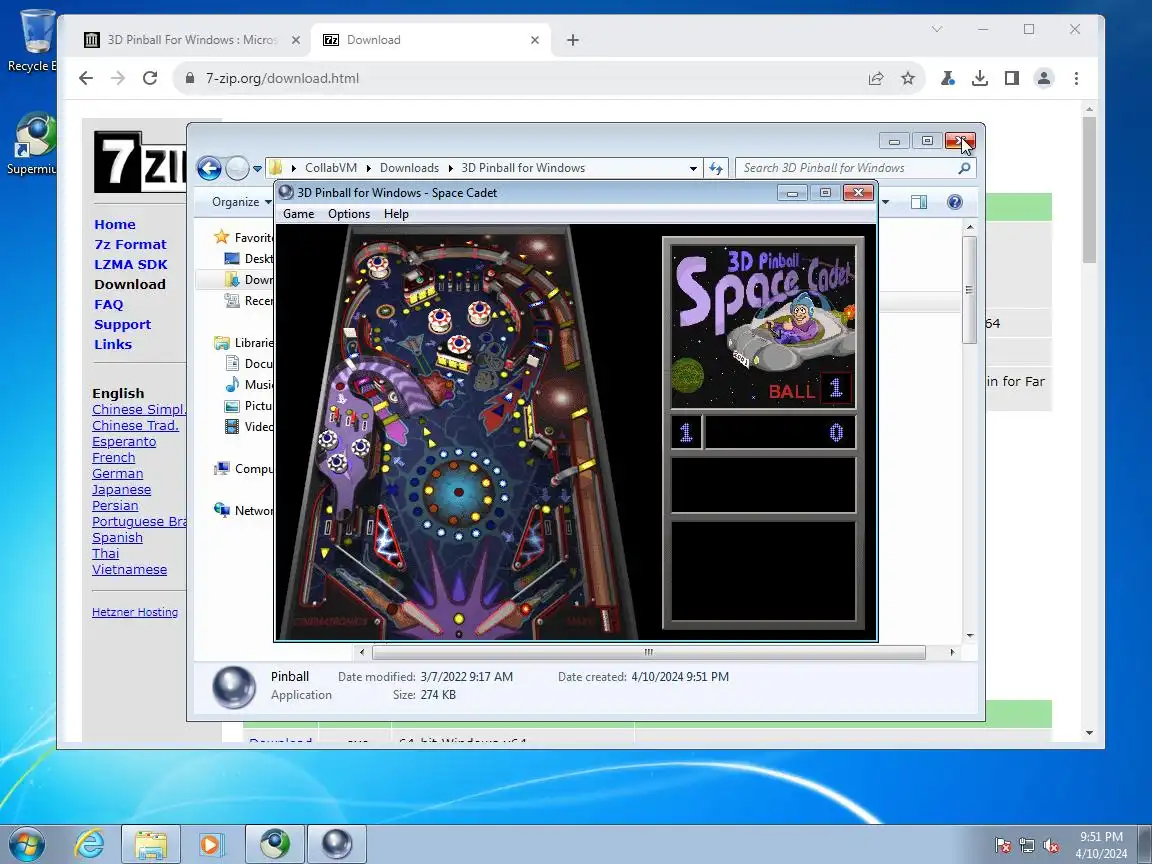
Task: Click the Chrome page vertical scrollbar
Action: 1089,190
